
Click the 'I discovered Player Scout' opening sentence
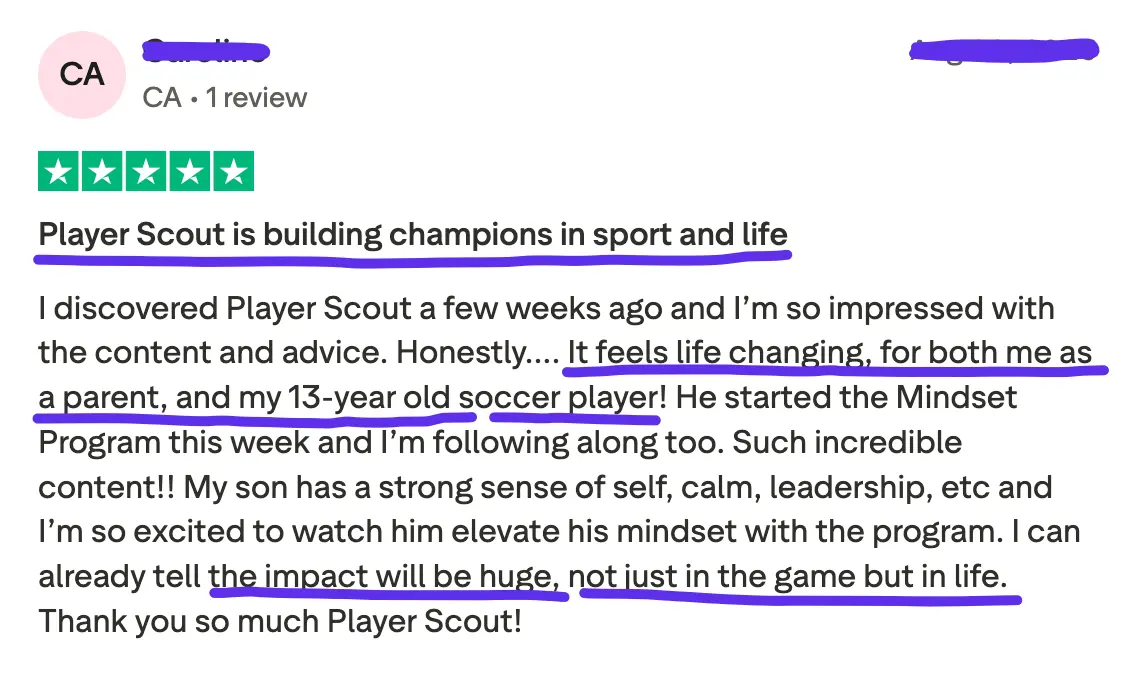(226, 308)
